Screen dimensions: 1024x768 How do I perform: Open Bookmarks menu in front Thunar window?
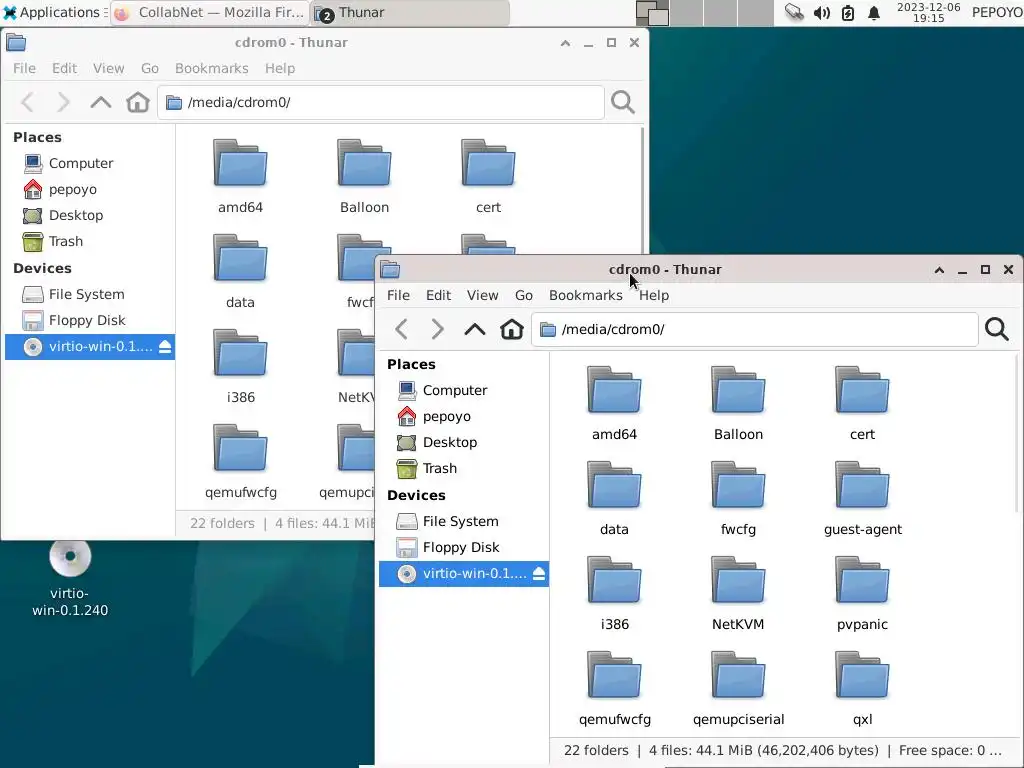(586, 295)
